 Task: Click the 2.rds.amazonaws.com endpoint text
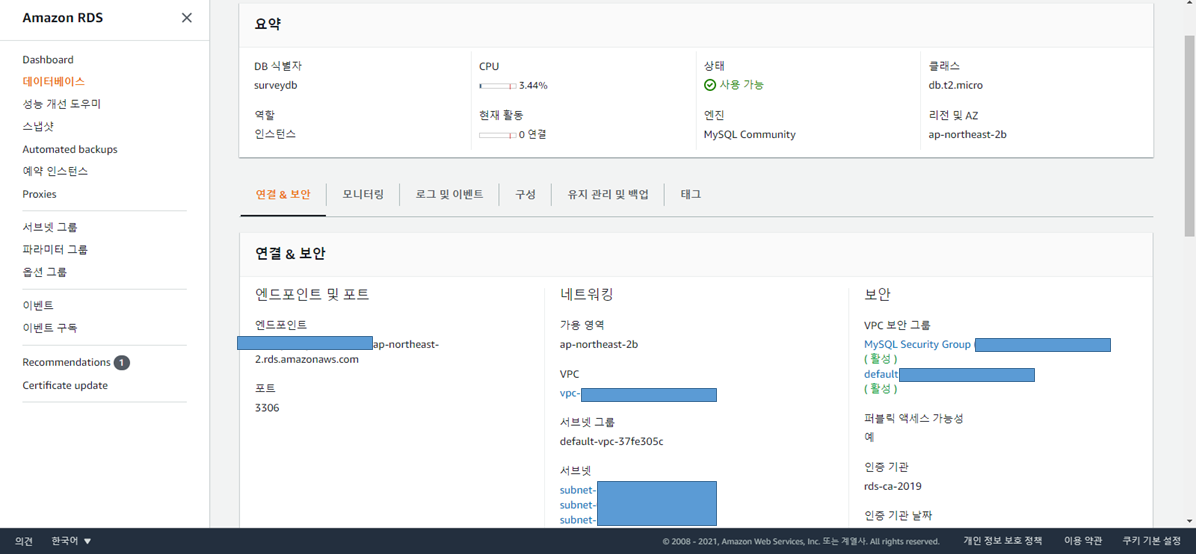(307, 359)
